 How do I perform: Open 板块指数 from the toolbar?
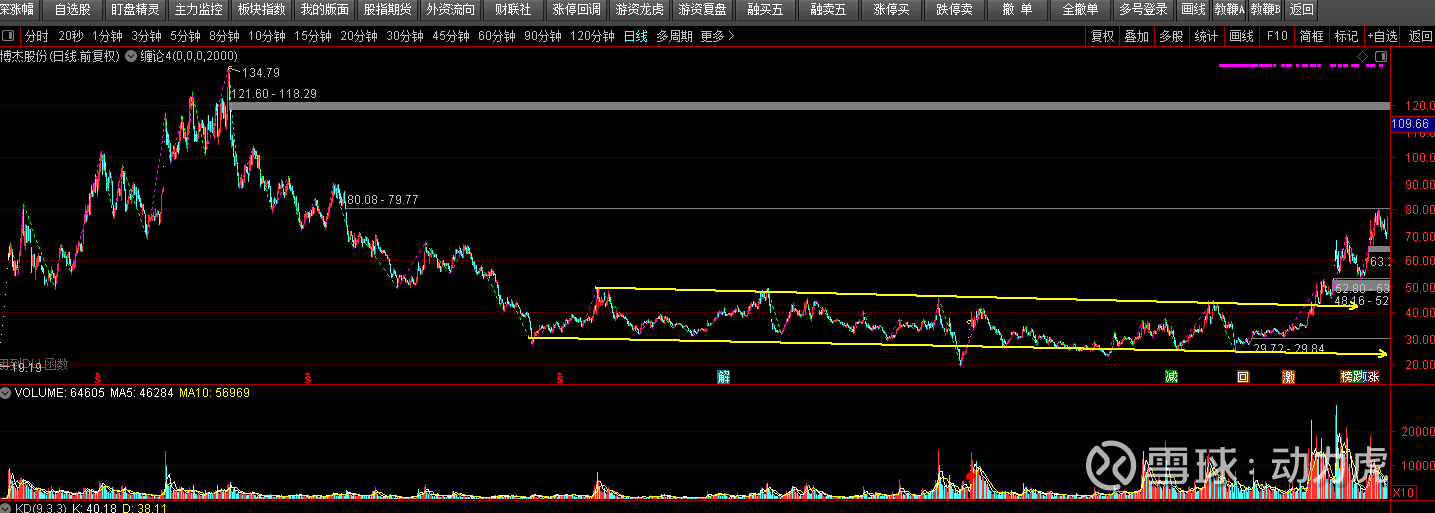click(x=262, y=10)
